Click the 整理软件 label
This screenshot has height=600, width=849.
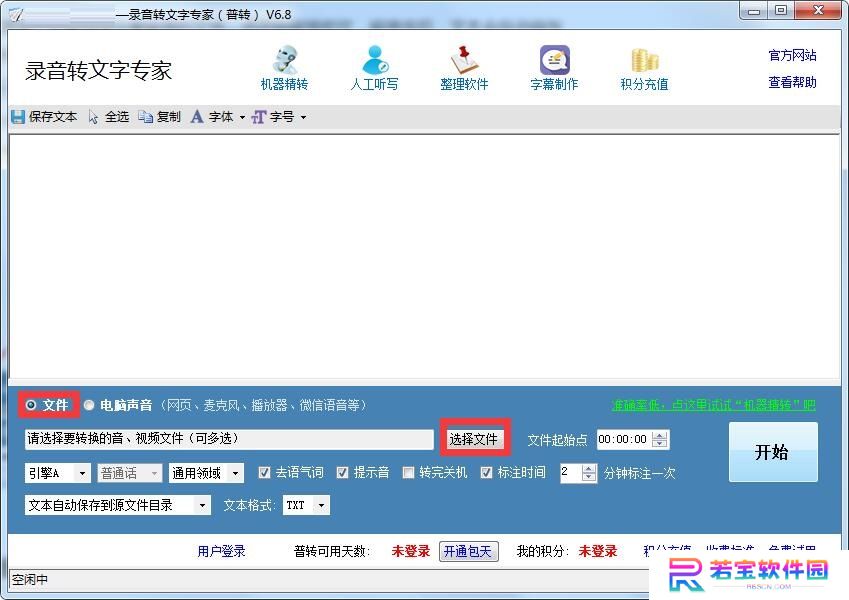pyautogui.click(x=464, y=84)
